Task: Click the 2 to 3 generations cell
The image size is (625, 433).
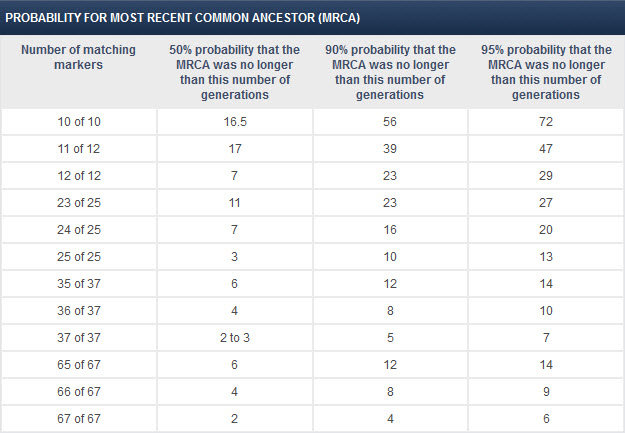Action: pyautogui.click(x=235, y=338)
